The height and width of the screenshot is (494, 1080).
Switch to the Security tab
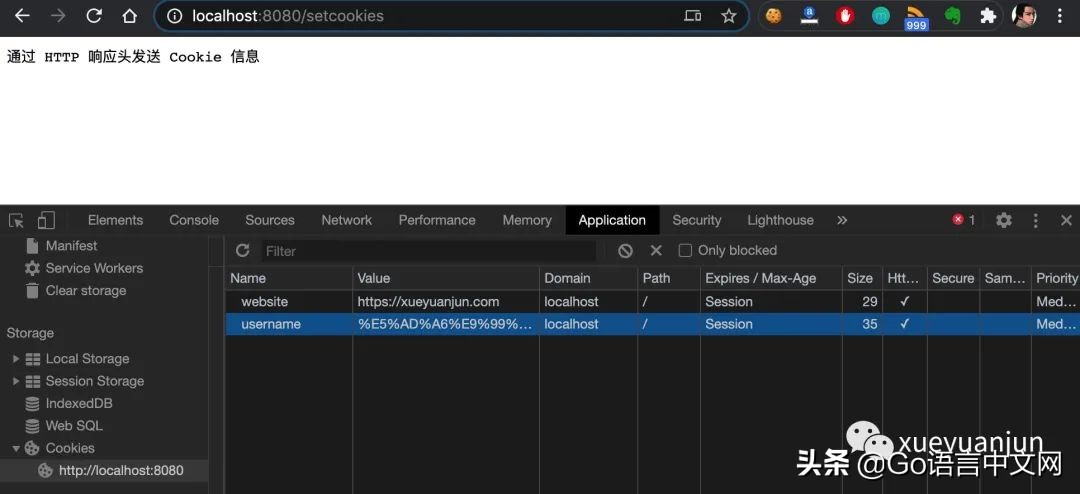[696, 220]
